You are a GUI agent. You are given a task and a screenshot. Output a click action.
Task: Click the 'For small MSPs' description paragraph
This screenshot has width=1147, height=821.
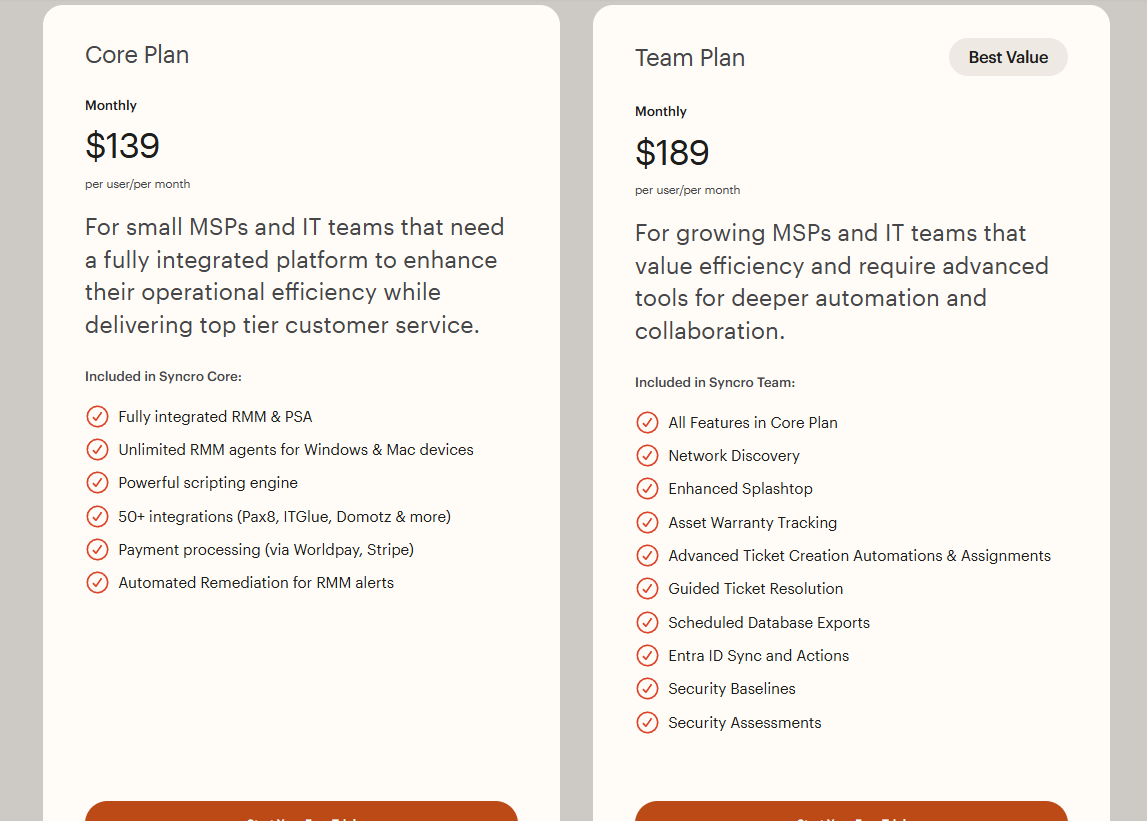click(294, 276)
